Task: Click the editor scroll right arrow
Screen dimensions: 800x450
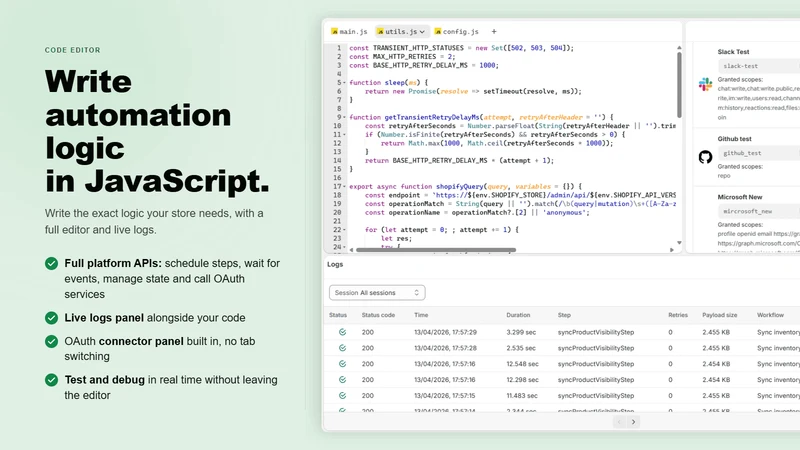Action: [x=672, y=250]
